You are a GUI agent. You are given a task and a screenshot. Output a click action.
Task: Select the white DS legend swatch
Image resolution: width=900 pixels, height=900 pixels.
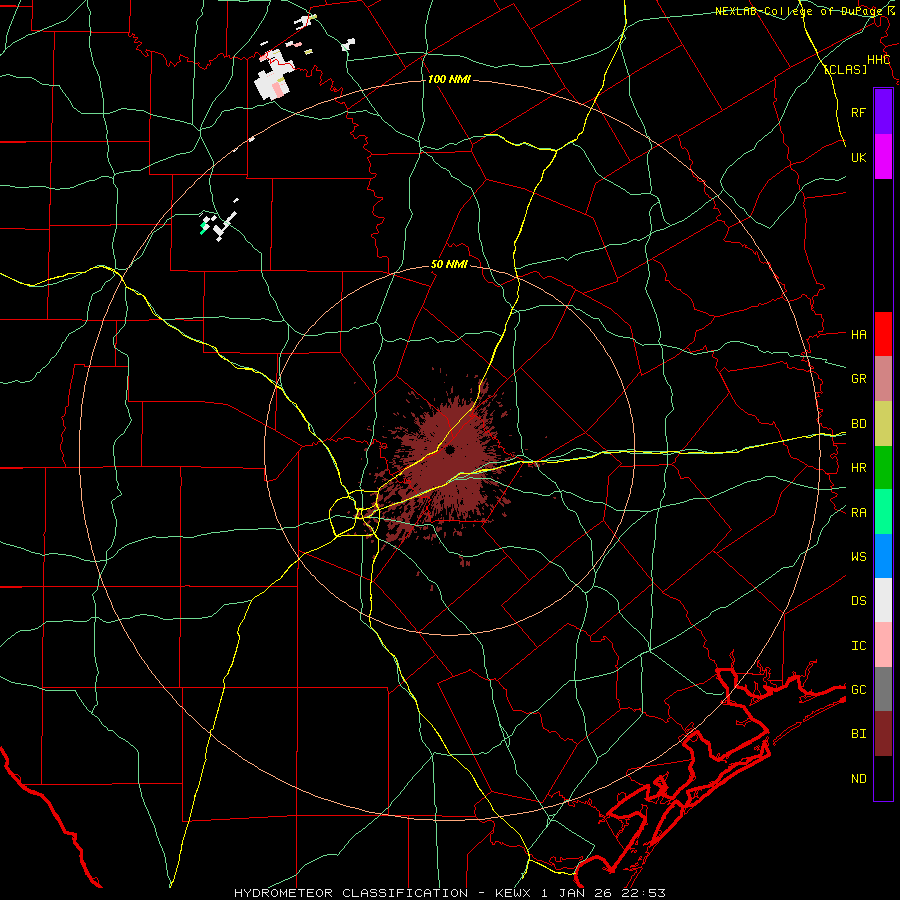(883, 600)
